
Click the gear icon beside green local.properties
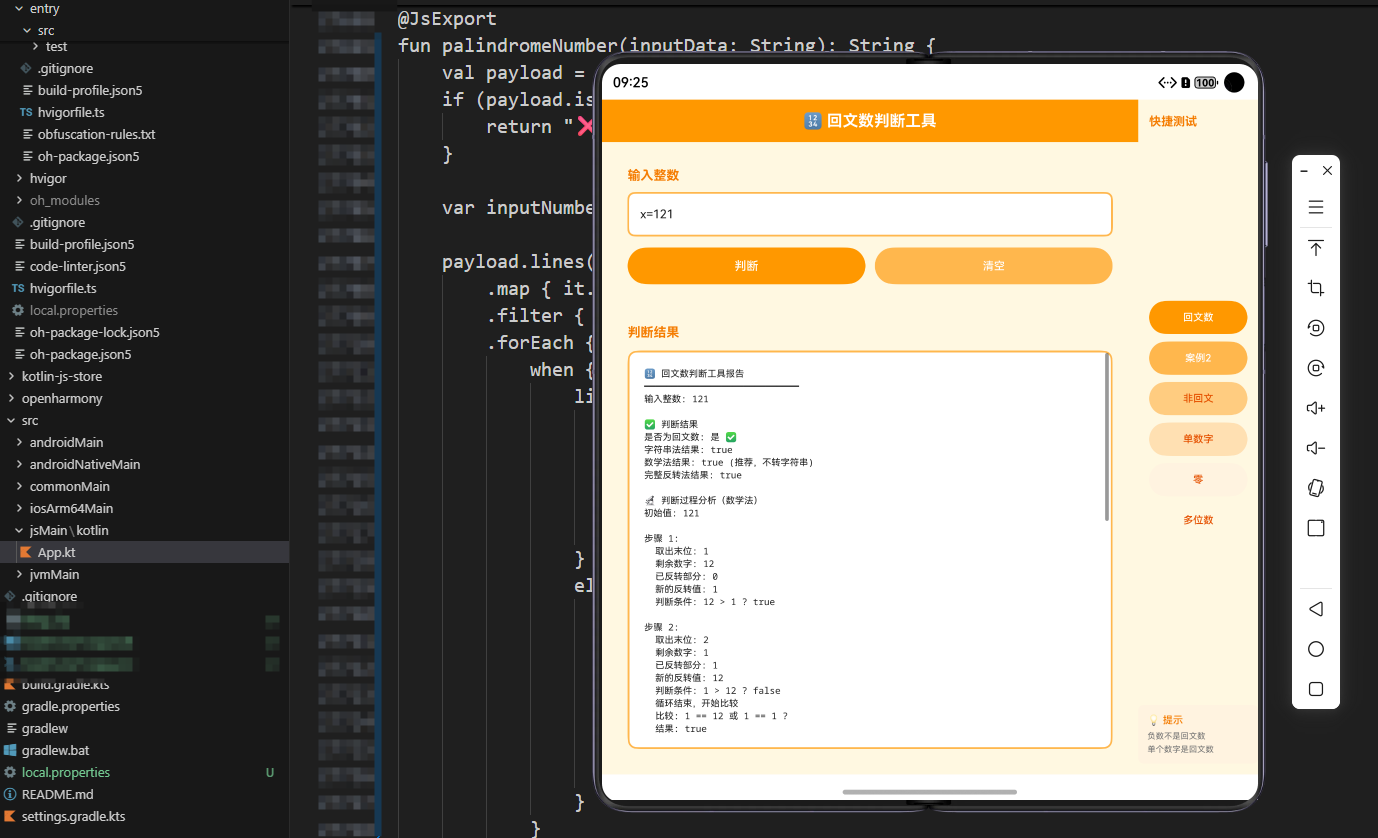[x=10, y=772]
